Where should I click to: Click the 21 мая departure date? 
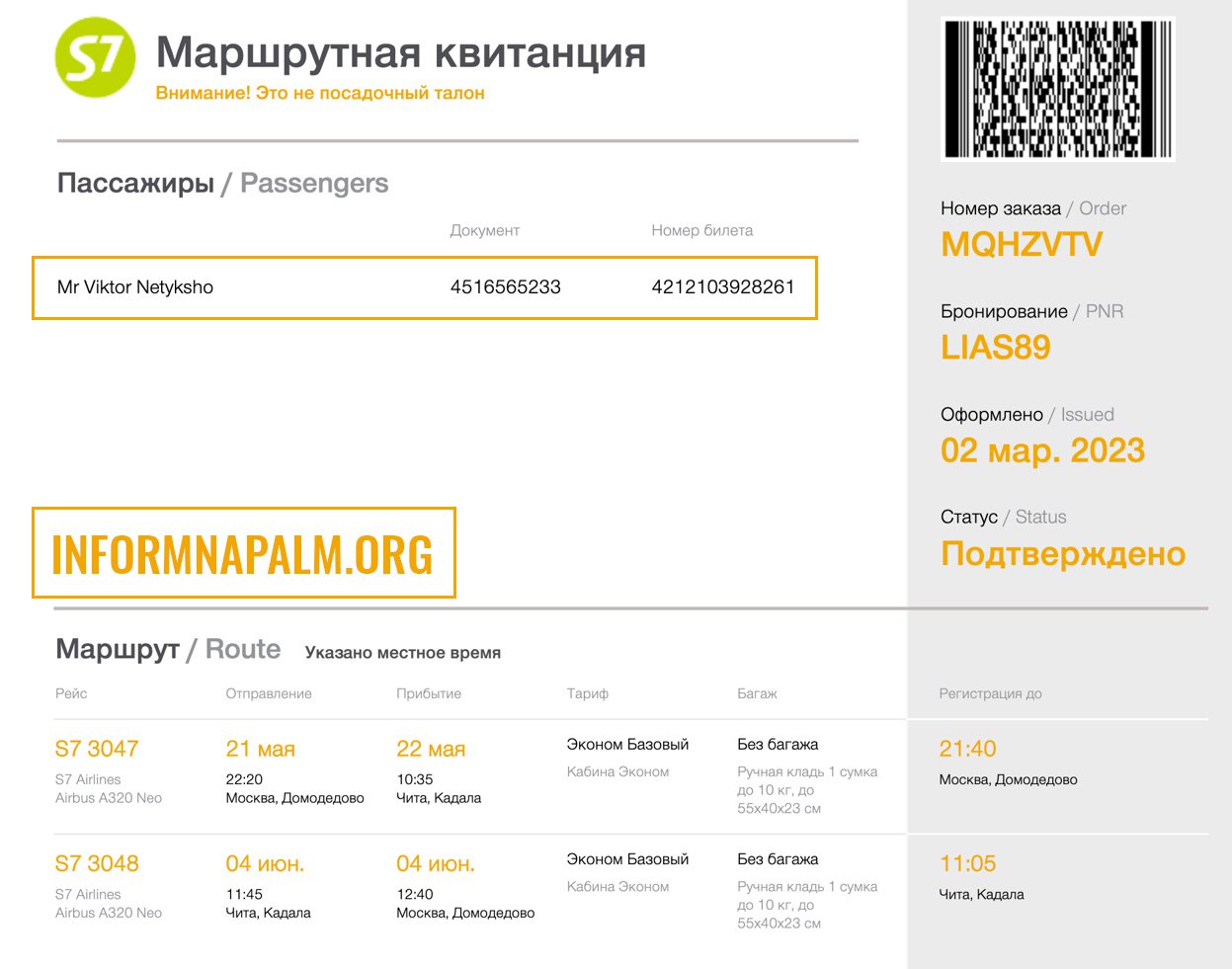click(260, 749)
